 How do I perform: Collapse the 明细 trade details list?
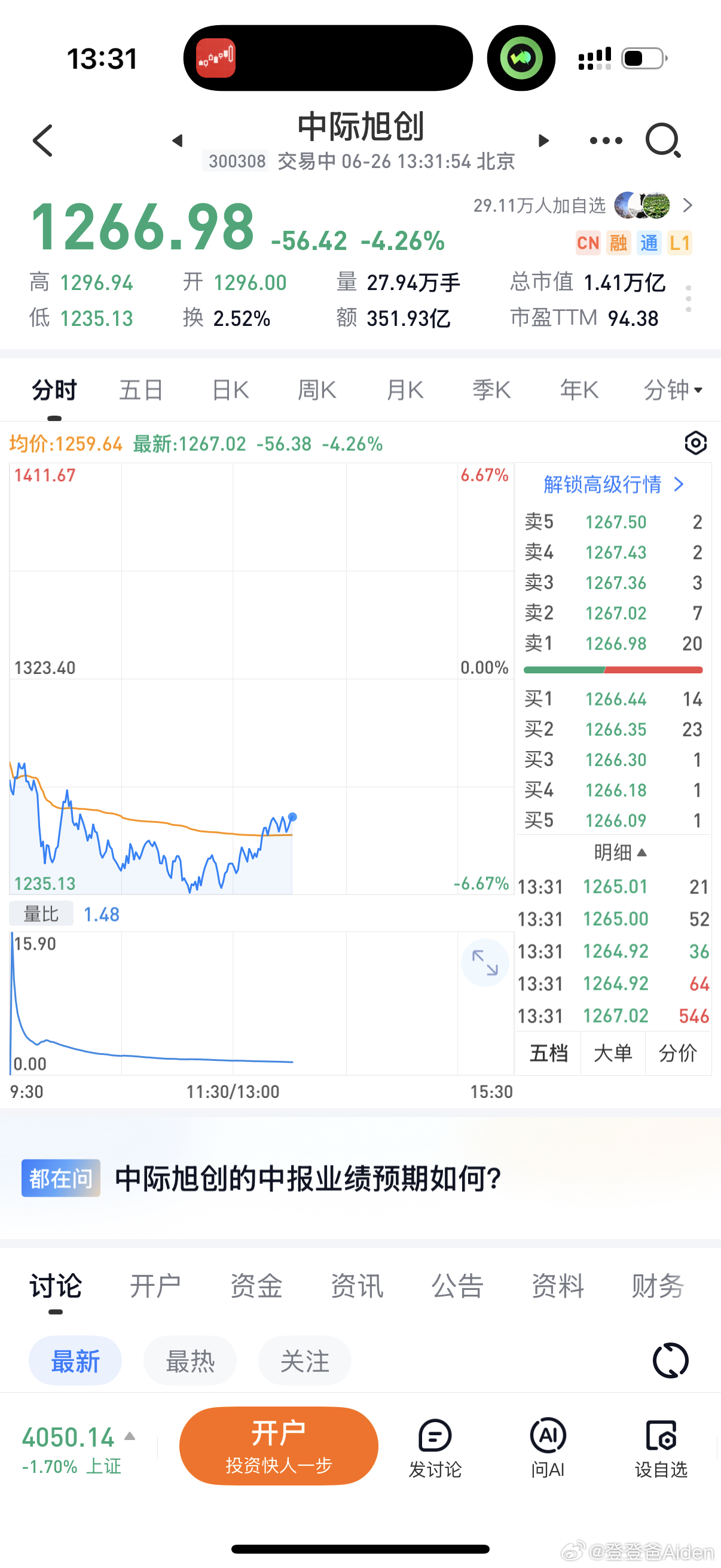click(620, 852)
